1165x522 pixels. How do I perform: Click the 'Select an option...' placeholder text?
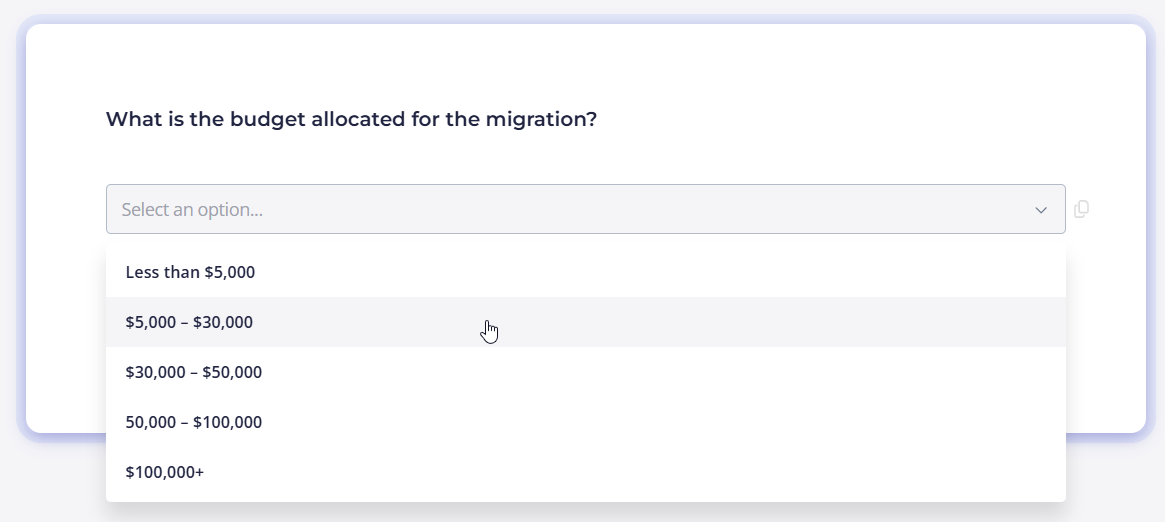pyautogui.click(x=192, y=210)
